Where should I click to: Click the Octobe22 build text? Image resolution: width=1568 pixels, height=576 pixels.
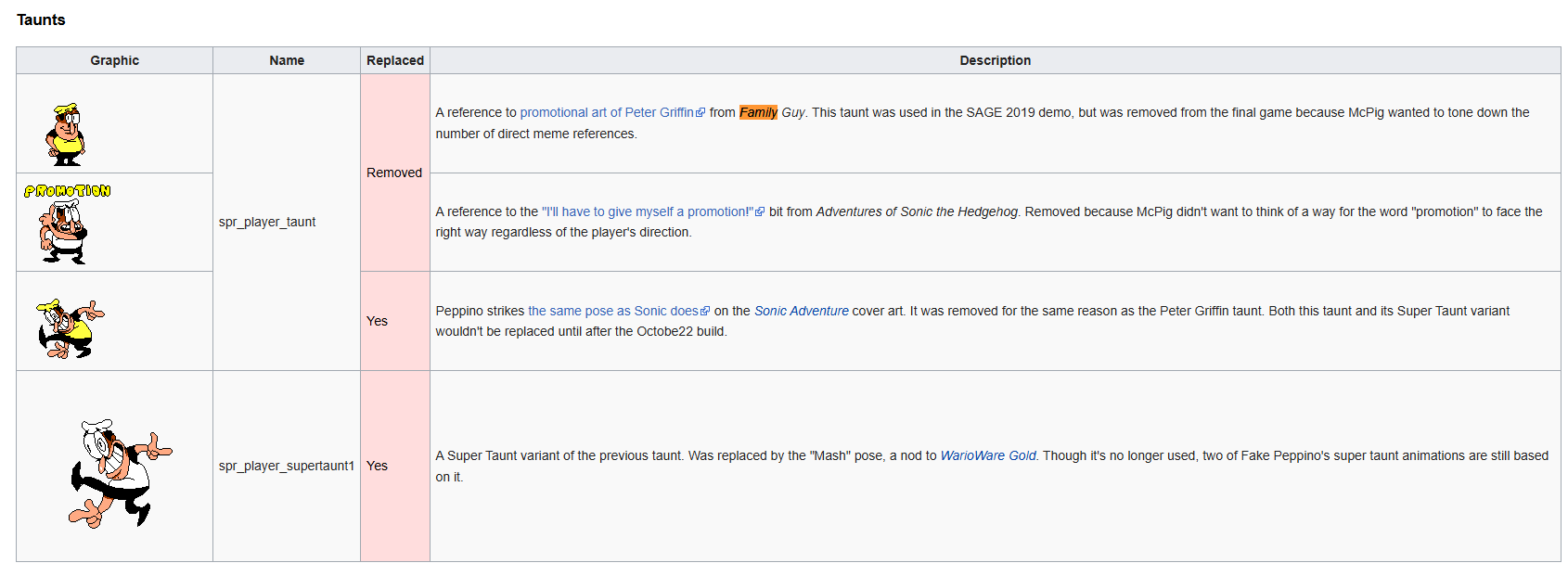[x=681, y=331]
